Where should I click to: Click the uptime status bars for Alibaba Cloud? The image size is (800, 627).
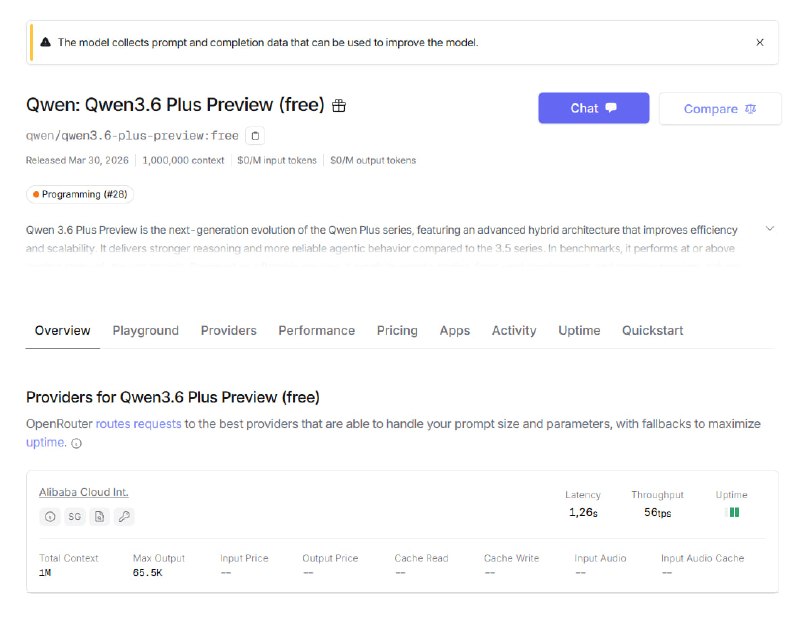tap(732, 510)
